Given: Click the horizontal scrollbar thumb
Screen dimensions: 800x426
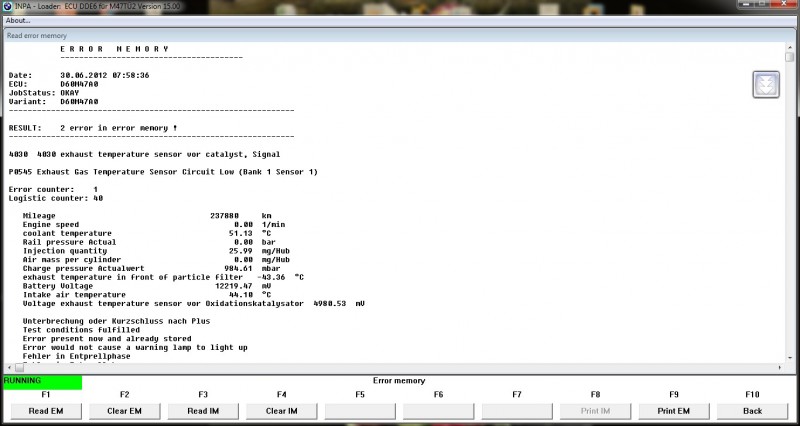Looking at the screenshot, I should (19, 367).
